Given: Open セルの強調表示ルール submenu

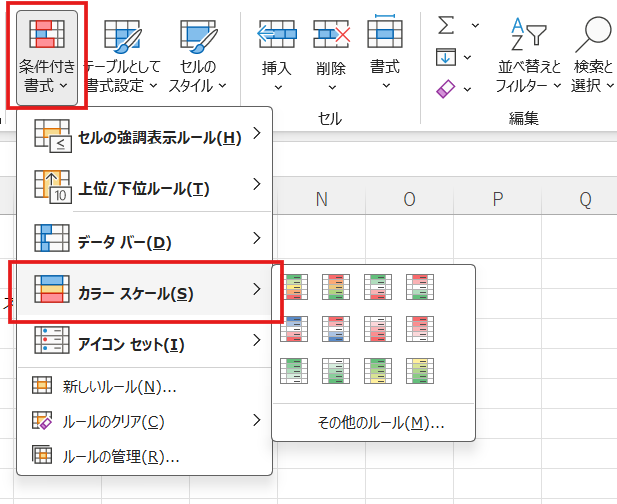Looking at the screenshot, I should tap(145, 137).
